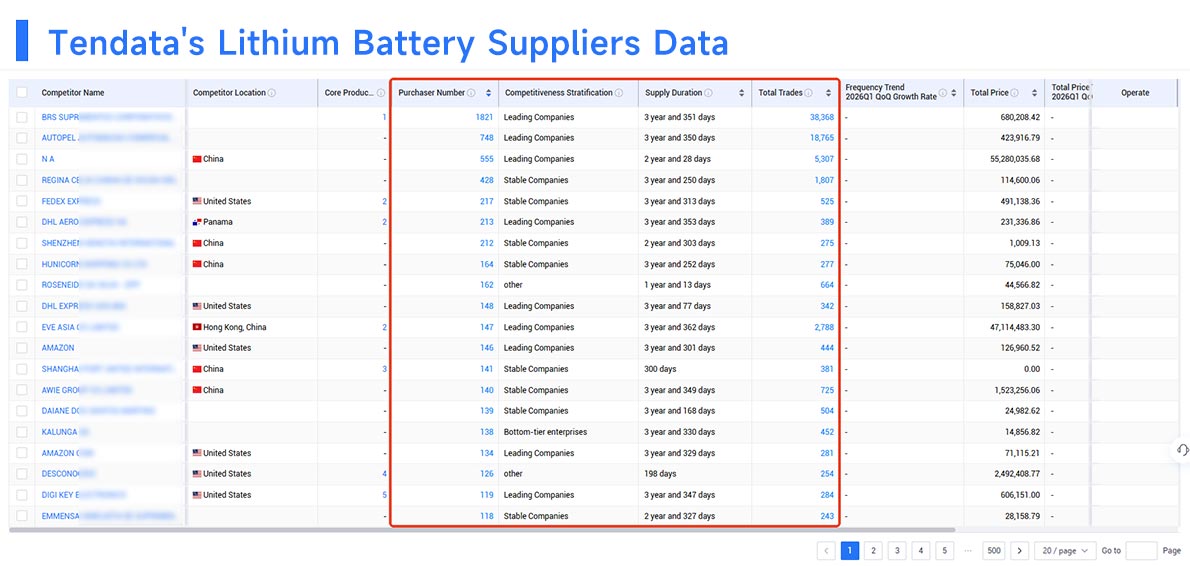Select the DIGI KEY row checkbox
Viewport: 1190px width, 566px height.
coord(22,495)
